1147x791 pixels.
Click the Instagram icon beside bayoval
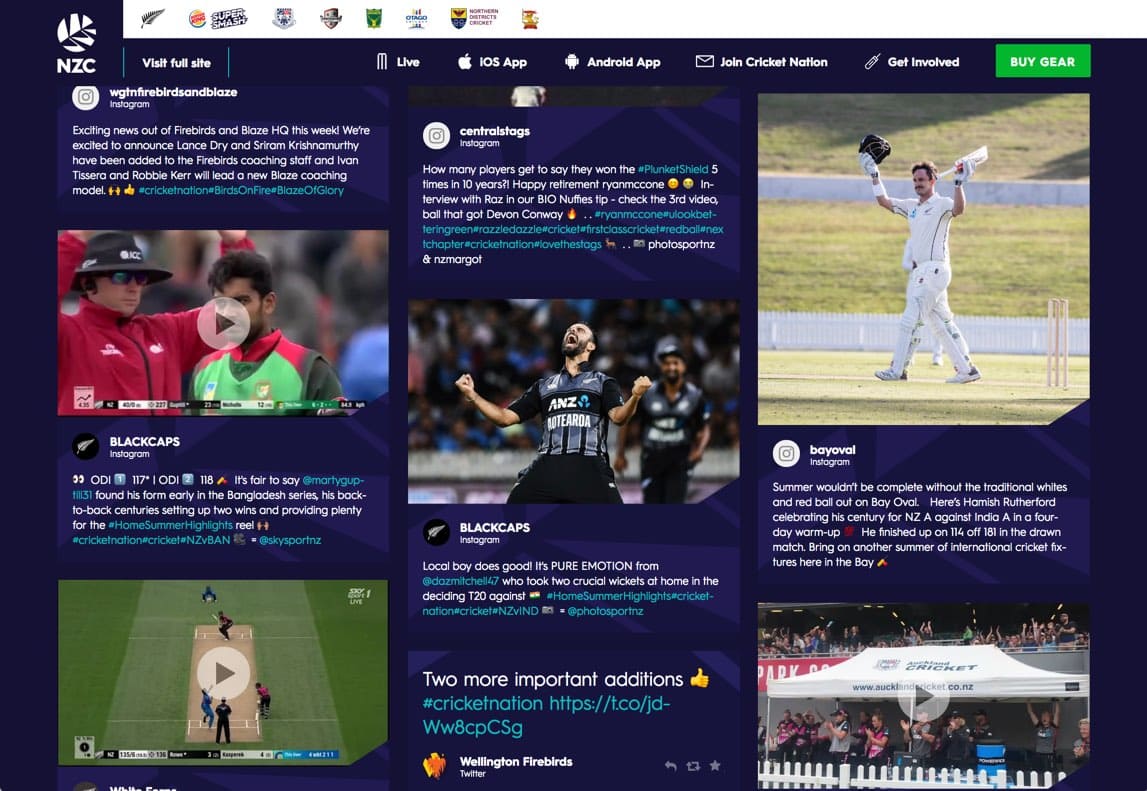coord(786,454)
